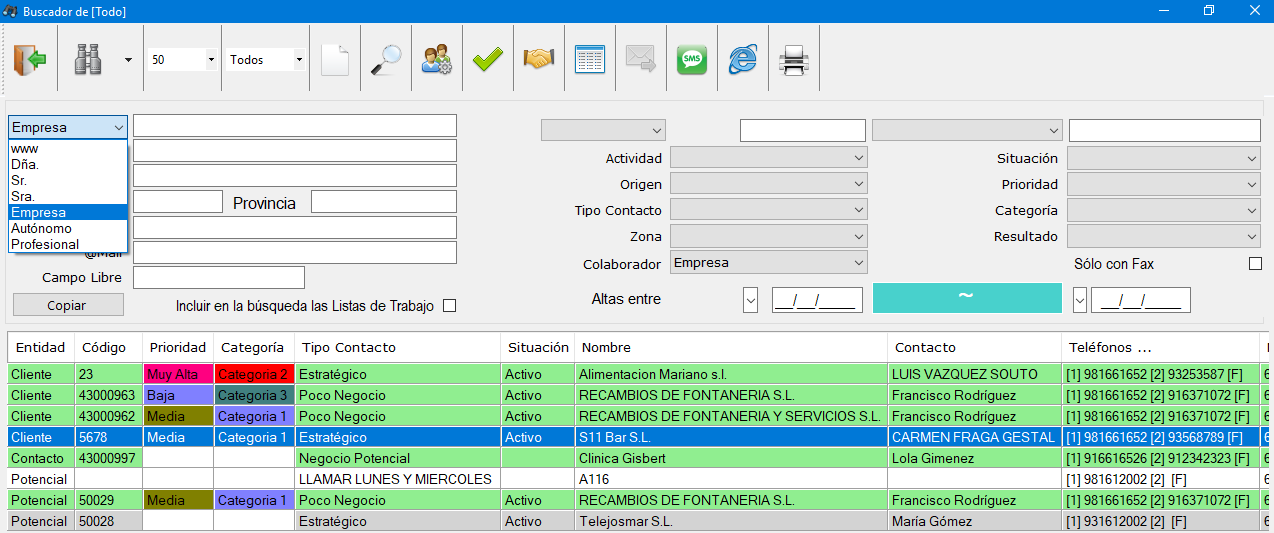The width and height of the screenshot is (1274, 533).
Task: Click the LUIS VAZQUEZ SOUTO cell
Action: pyautogui.click(x=974, y=374)
